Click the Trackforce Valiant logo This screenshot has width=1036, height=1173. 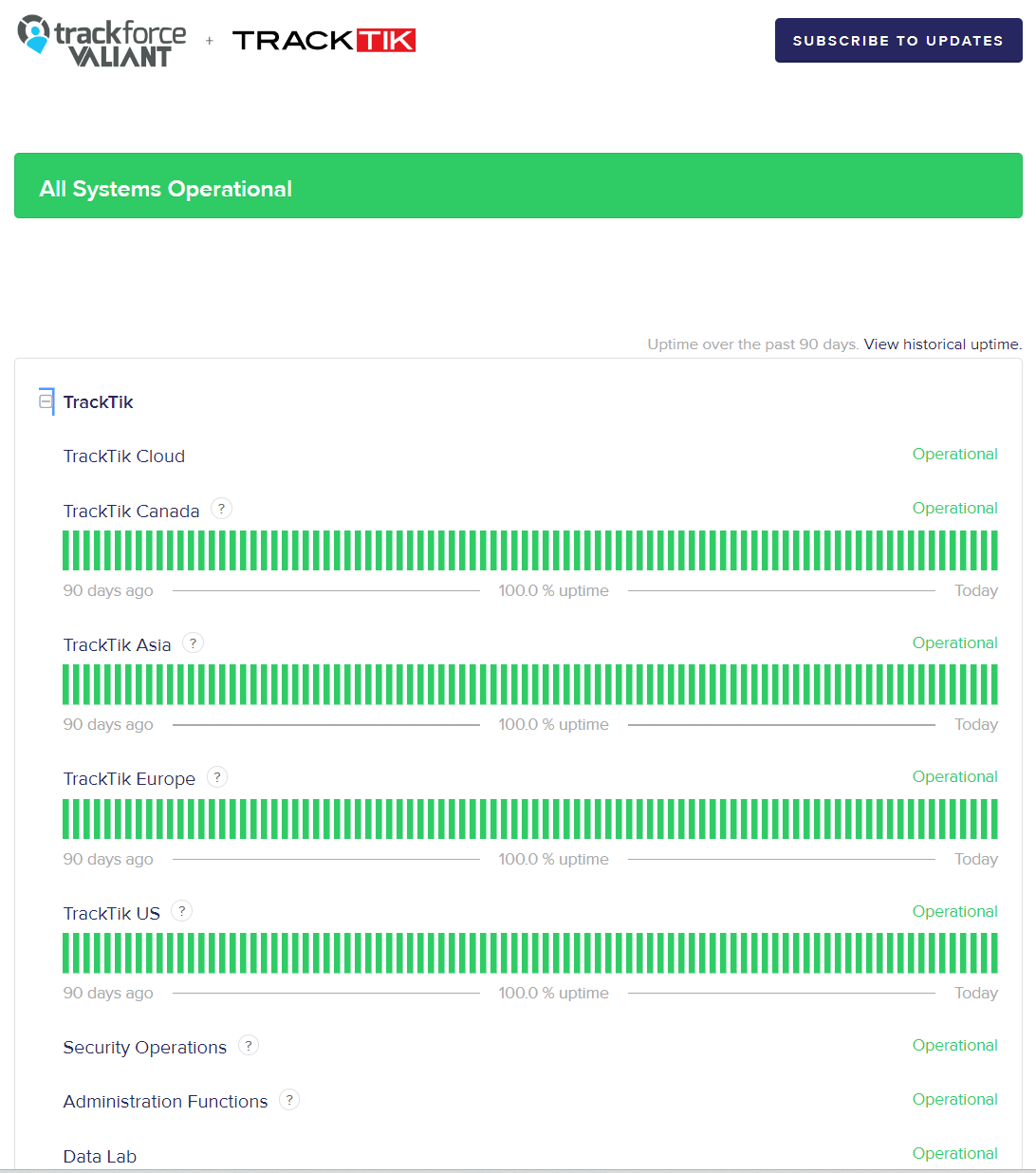(x=102, y=42)
